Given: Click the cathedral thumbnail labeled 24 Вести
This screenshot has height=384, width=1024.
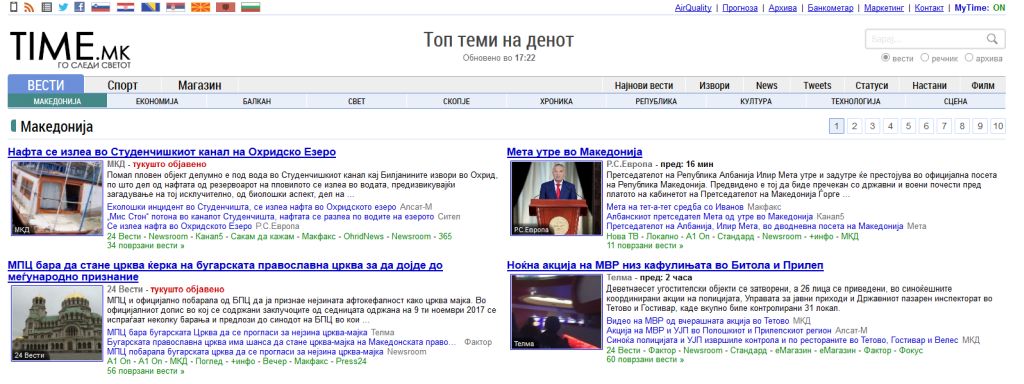Looking at the screenshot, I should point(57,323).
